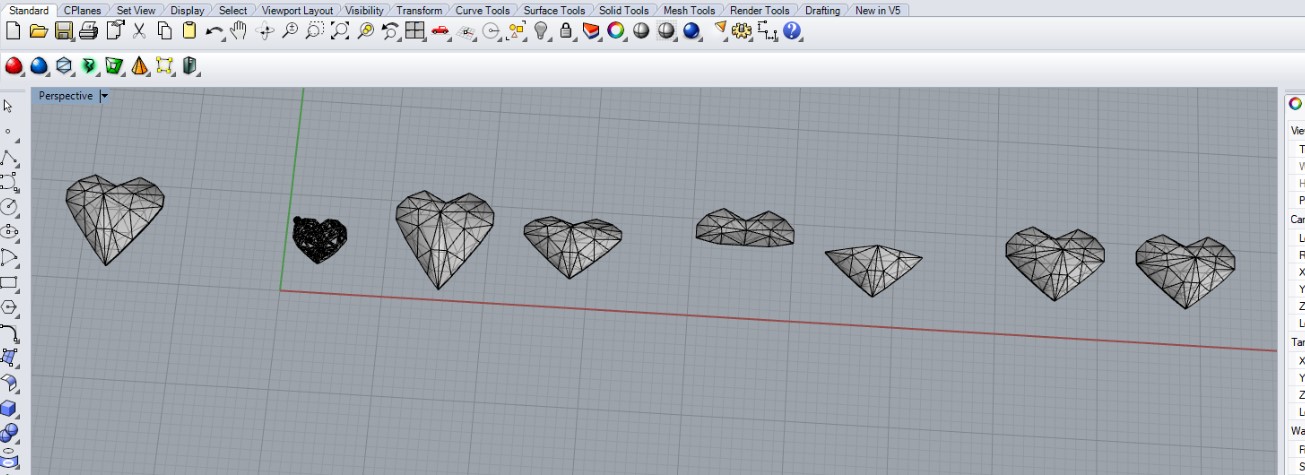This screenshot has height=475, width=1305.
Task: Click the Zoom Extents icon
Action: coord(340,31)
